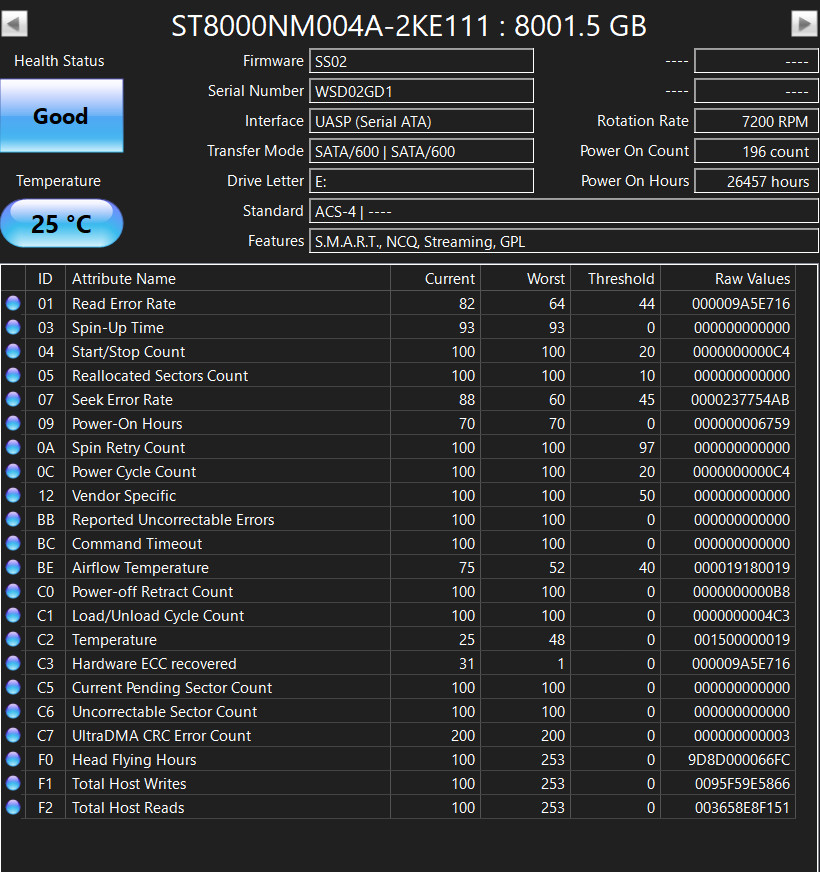This screenshot has width=820, height=872.
Task: Click the Serial Number field WSD02GD1
Action: click(421, 91)
